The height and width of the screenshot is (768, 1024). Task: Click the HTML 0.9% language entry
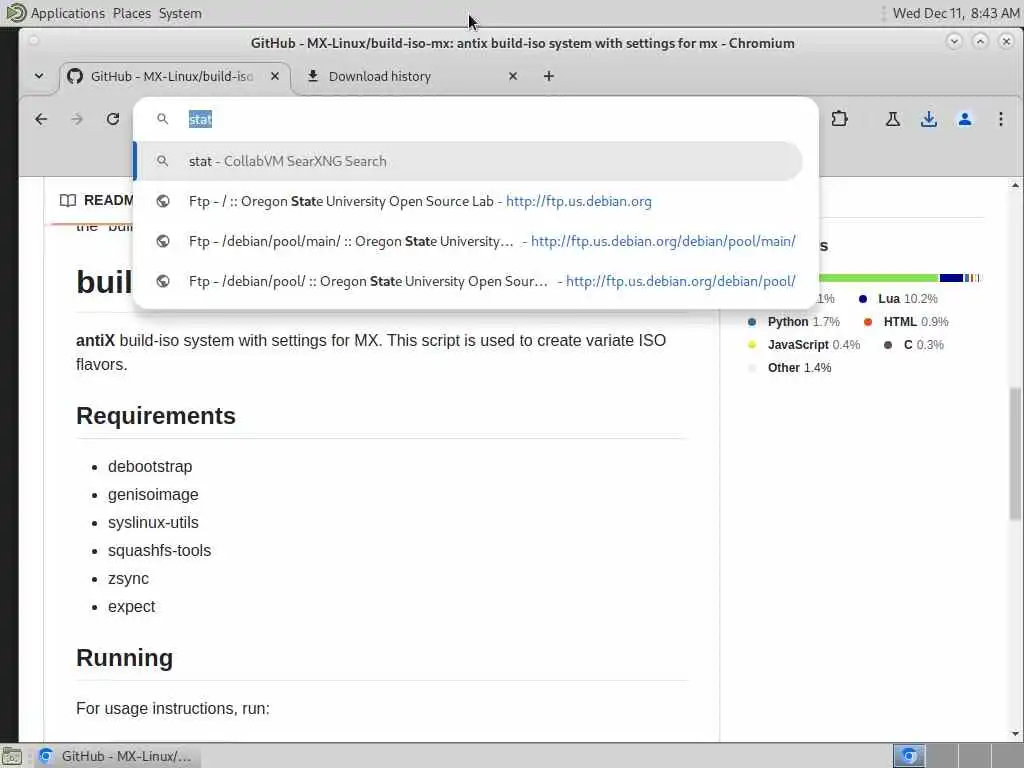(906, 321)
